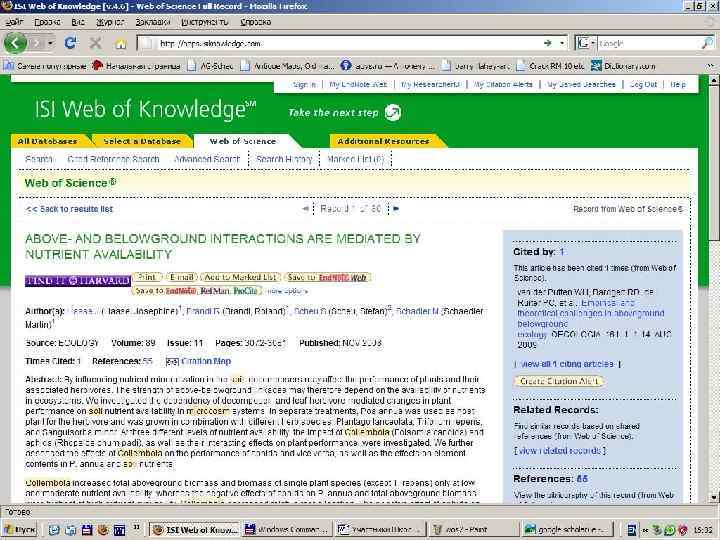Open the Закладки menu
This screenshot has width=720, height=540.
[x=153, y=22]
